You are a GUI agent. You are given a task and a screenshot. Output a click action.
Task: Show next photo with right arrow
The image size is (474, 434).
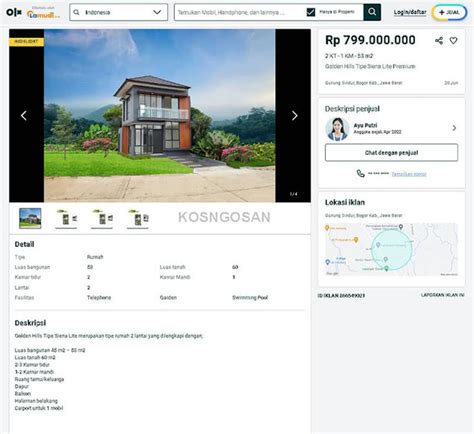294,116
